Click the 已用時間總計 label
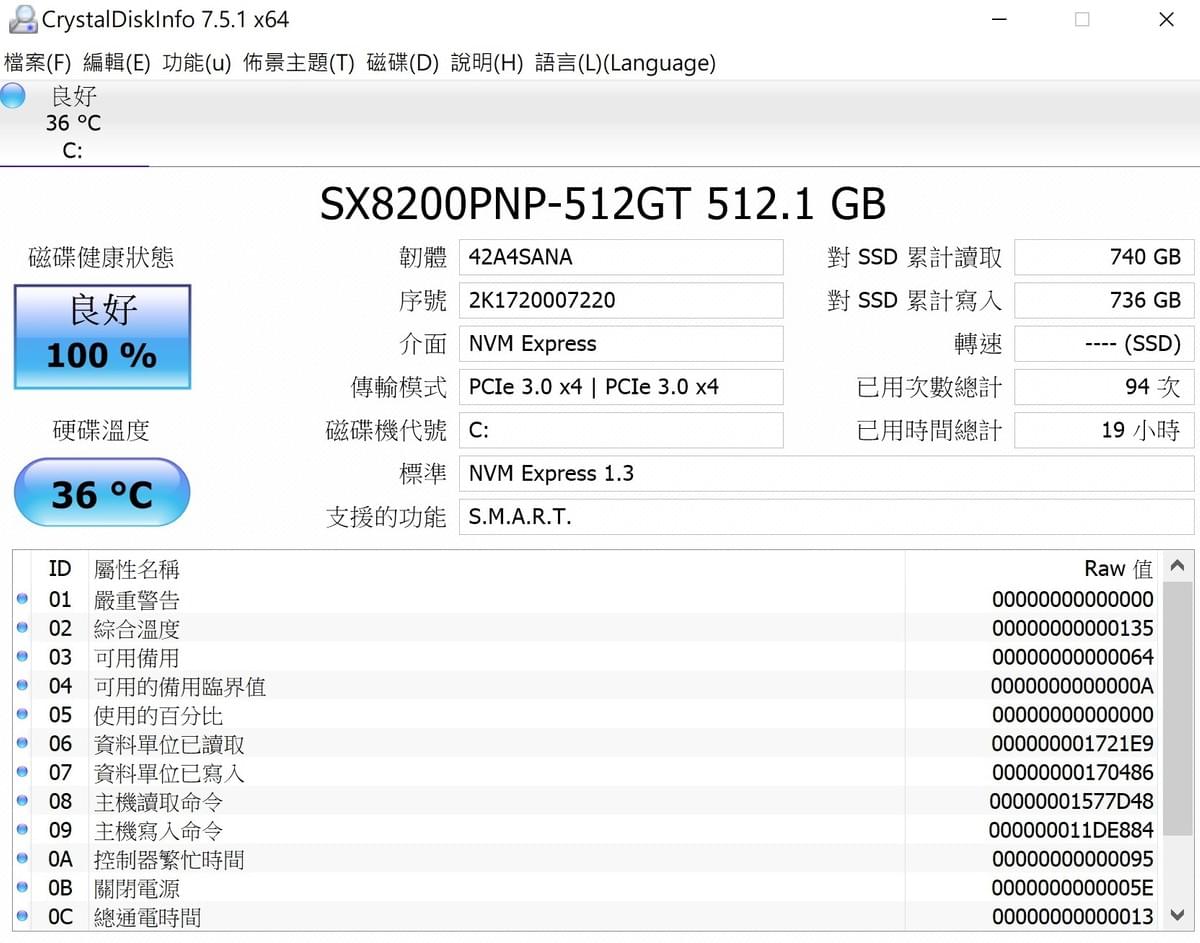The width and height of the screenshot is (1200, 943). pos(929,431)
